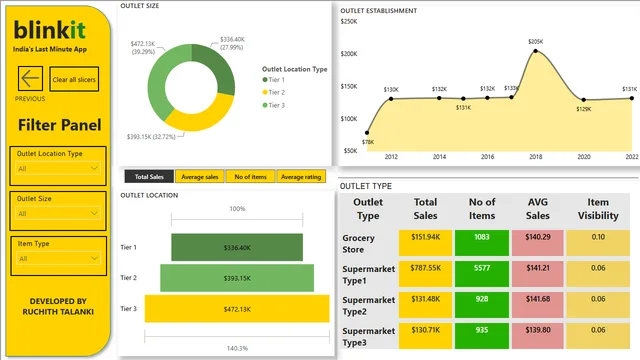
Task: Click the $151.94K total sales cell
Action: tap(425, 243)
